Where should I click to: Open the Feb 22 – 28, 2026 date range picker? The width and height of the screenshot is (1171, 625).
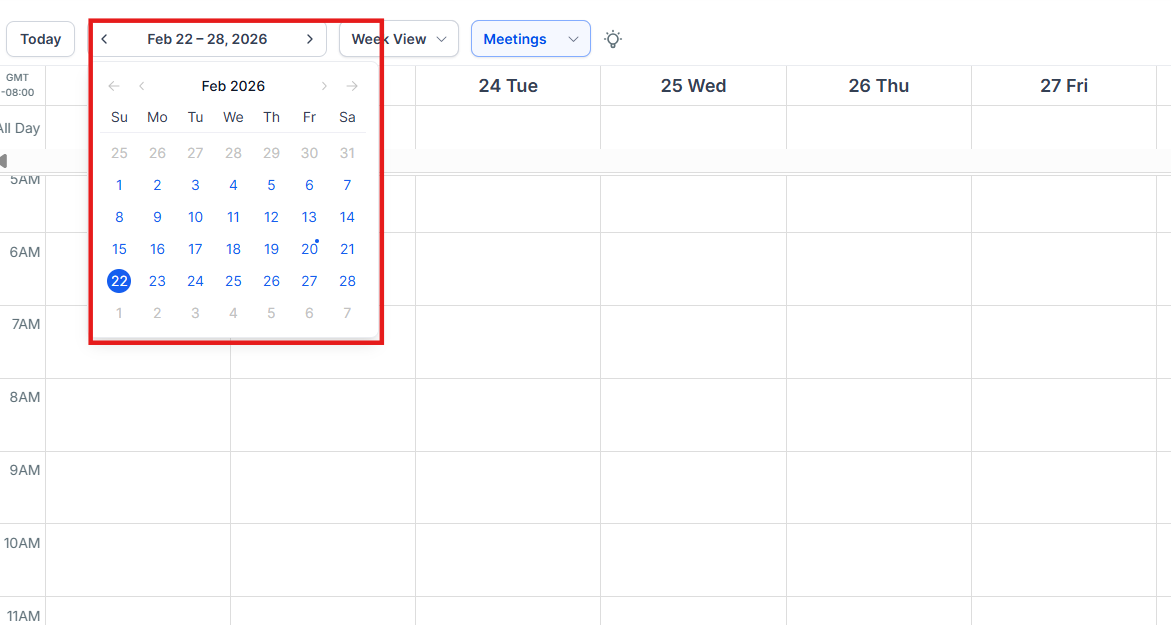207,39
